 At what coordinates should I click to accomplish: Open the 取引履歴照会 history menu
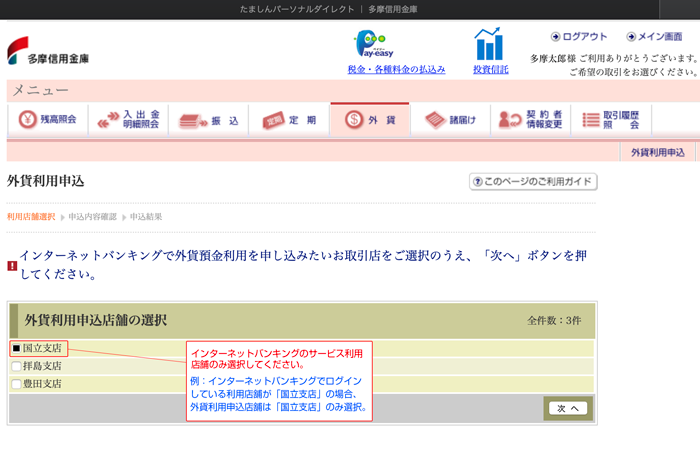point(611,120)
